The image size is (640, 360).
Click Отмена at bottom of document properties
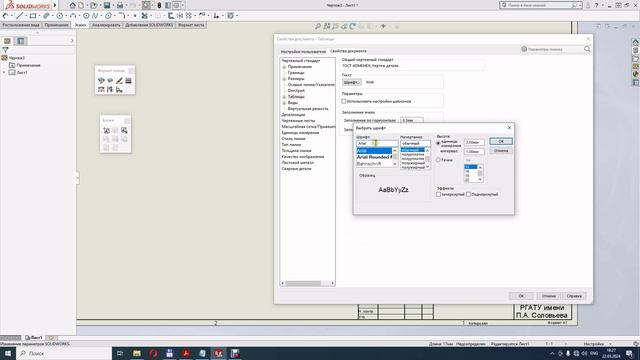pos(549,296)
